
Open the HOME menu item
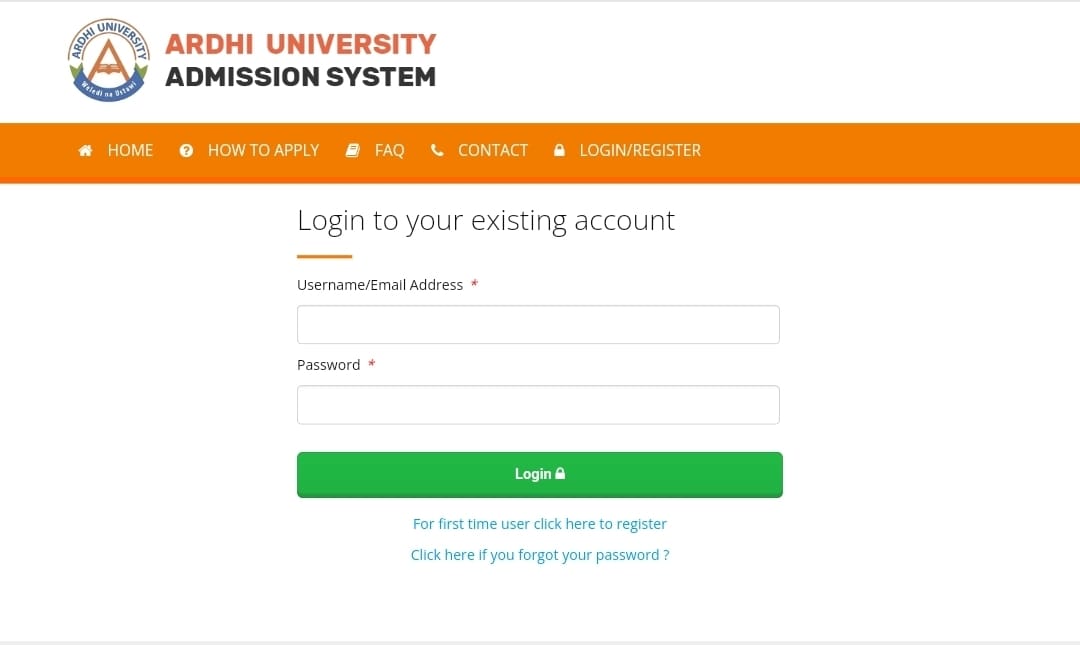pyautogui.click(x=130, y=150)
